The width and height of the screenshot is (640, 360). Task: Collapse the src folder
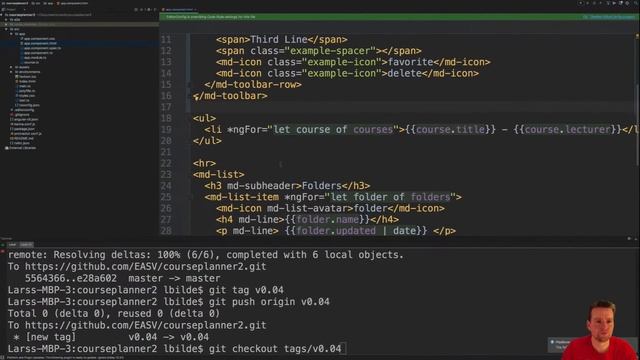click(6, 29)
